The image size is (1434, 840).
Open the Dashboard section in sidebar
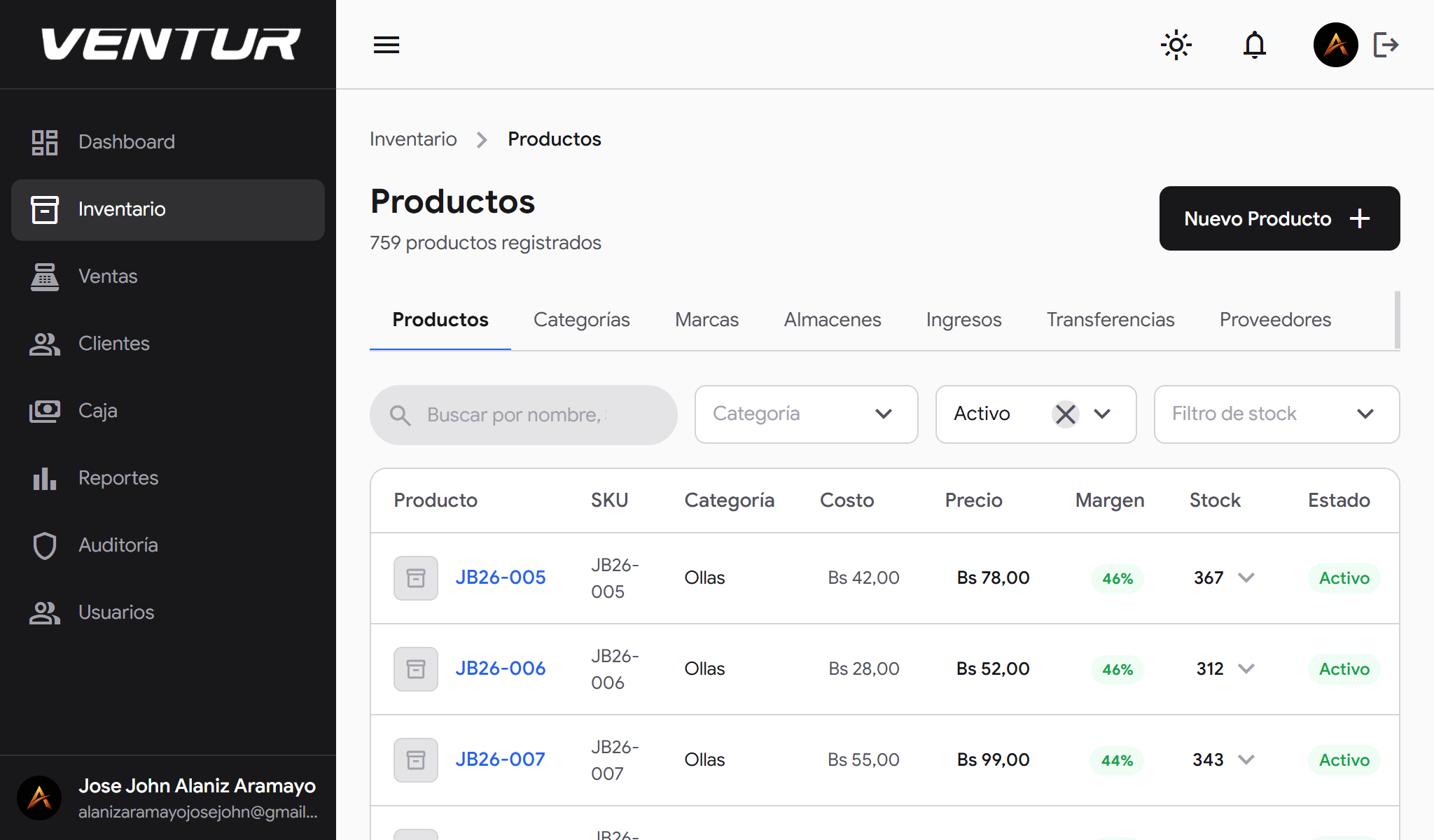tap(127, 141)
